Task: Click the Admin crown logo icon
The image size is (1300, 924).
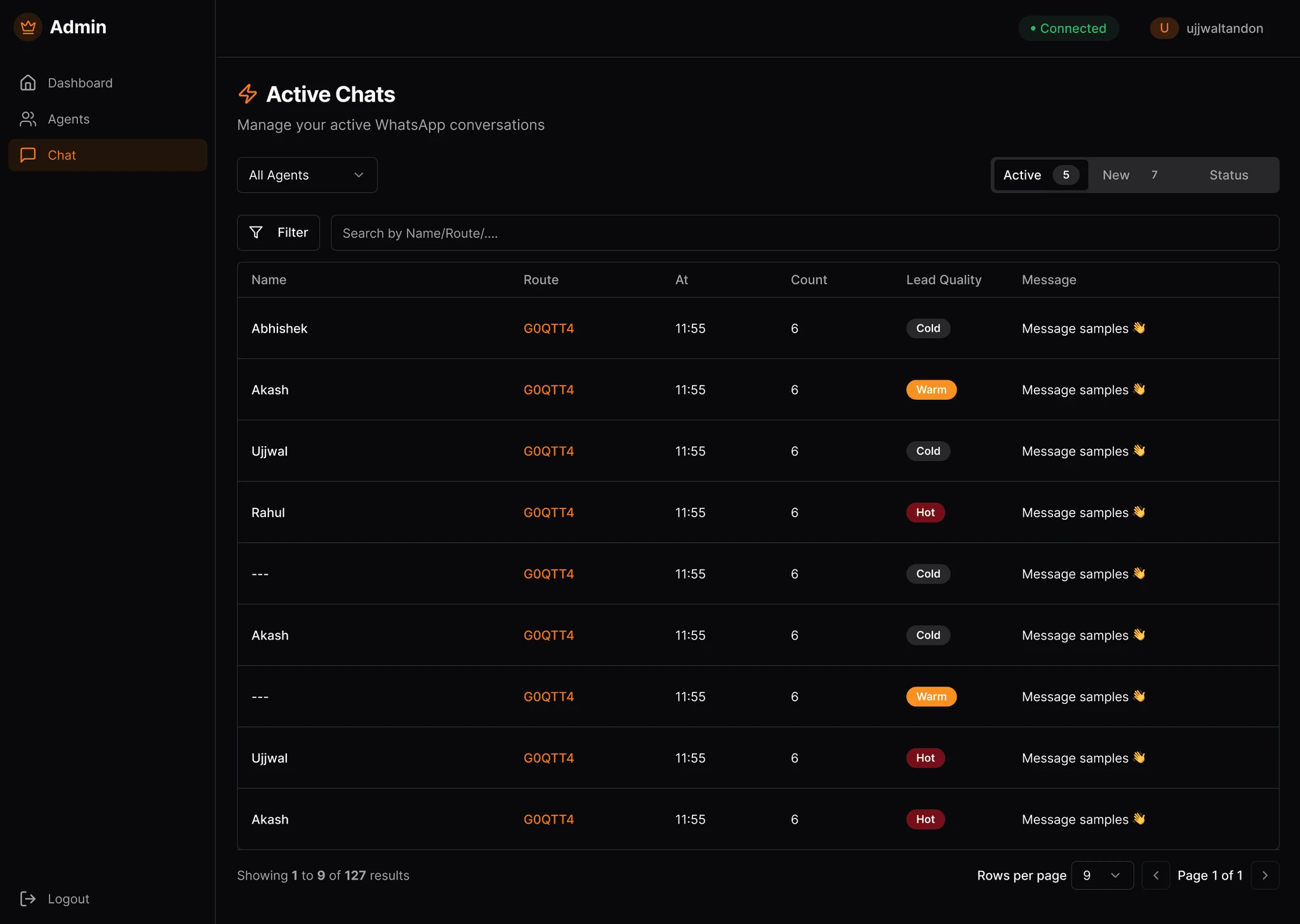Action: click(x=28, y=27)
